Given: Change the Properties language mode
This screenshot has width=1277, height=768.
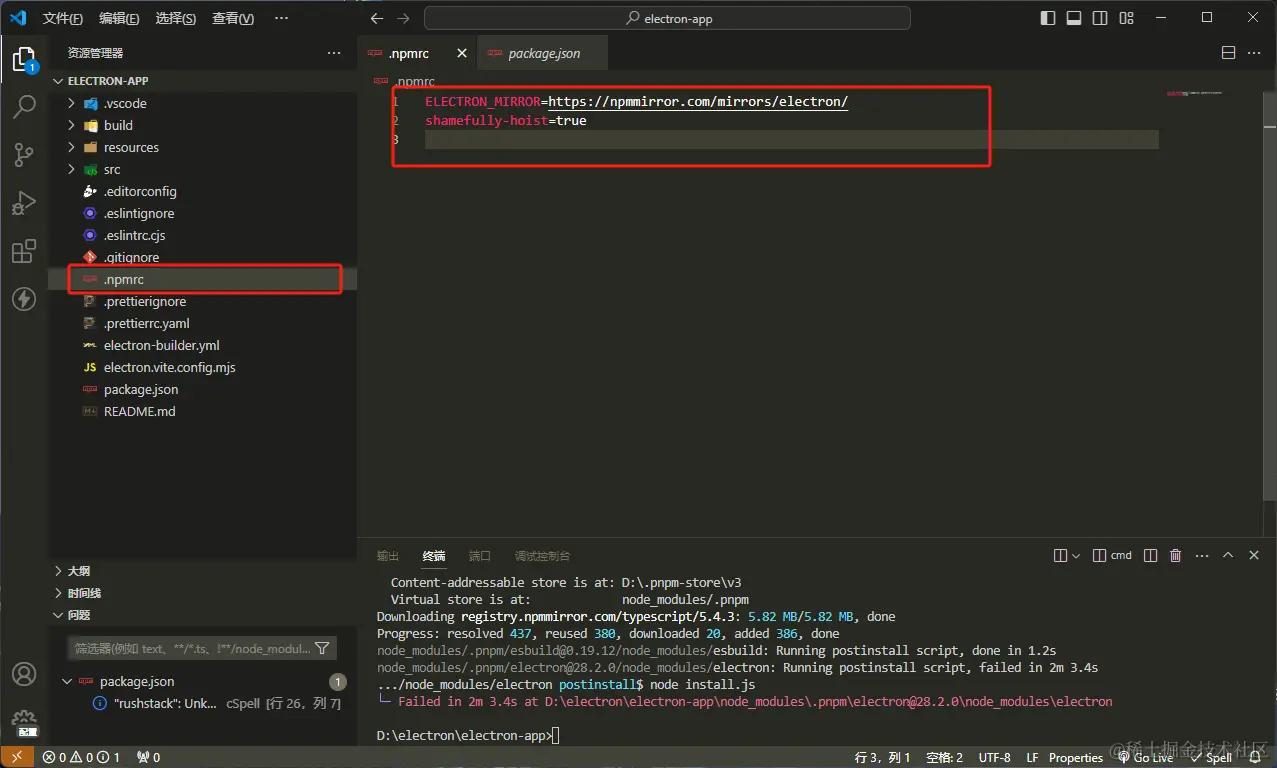Looking at the screenshot, I should [1076, 757].
